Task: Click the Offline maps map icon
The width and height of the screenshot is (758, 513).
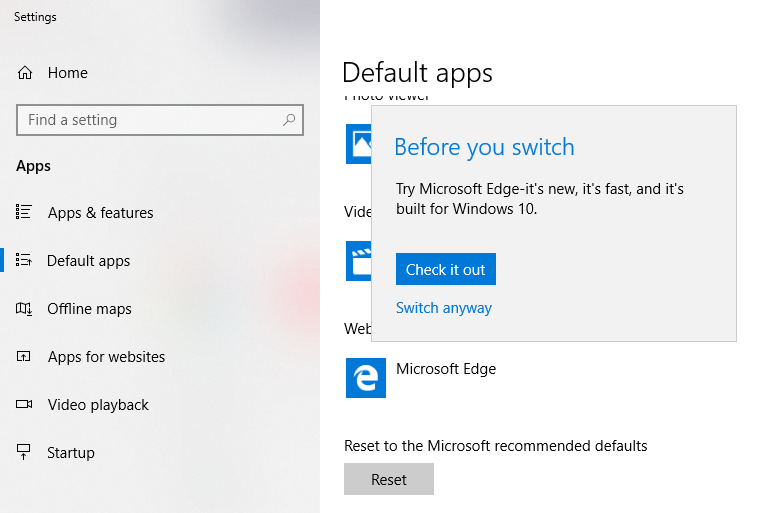Action: pos(24,308)
